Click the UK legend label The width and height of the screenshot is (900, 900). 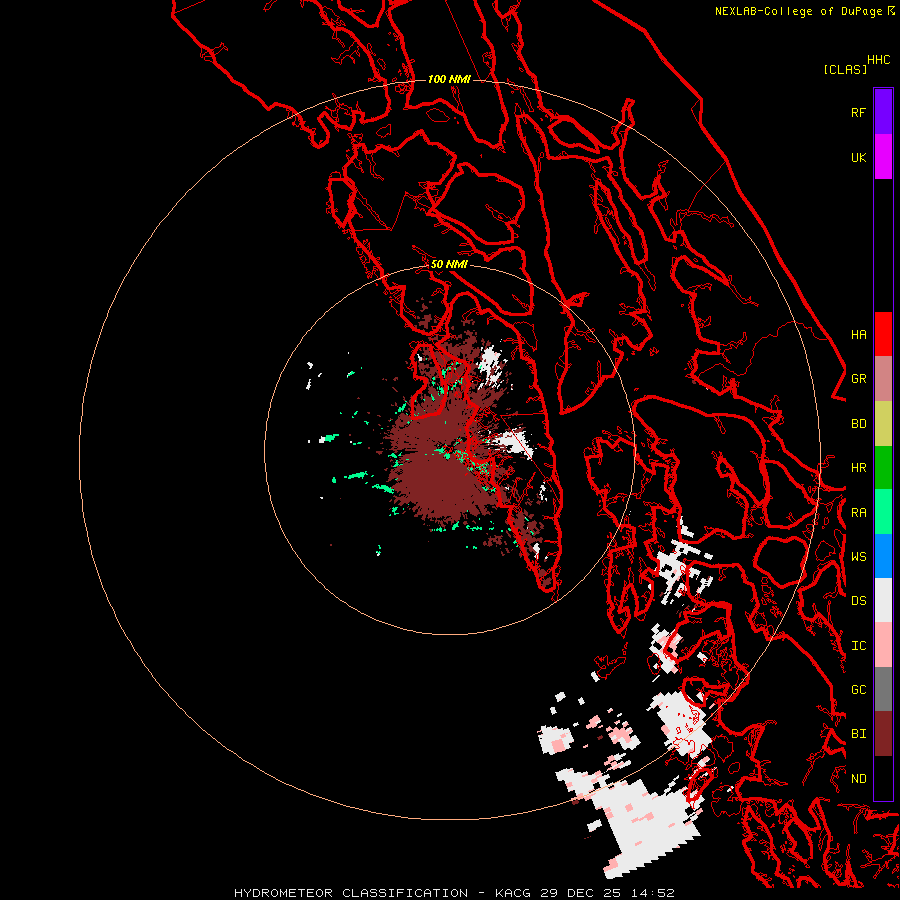click(x=858, y=157)
